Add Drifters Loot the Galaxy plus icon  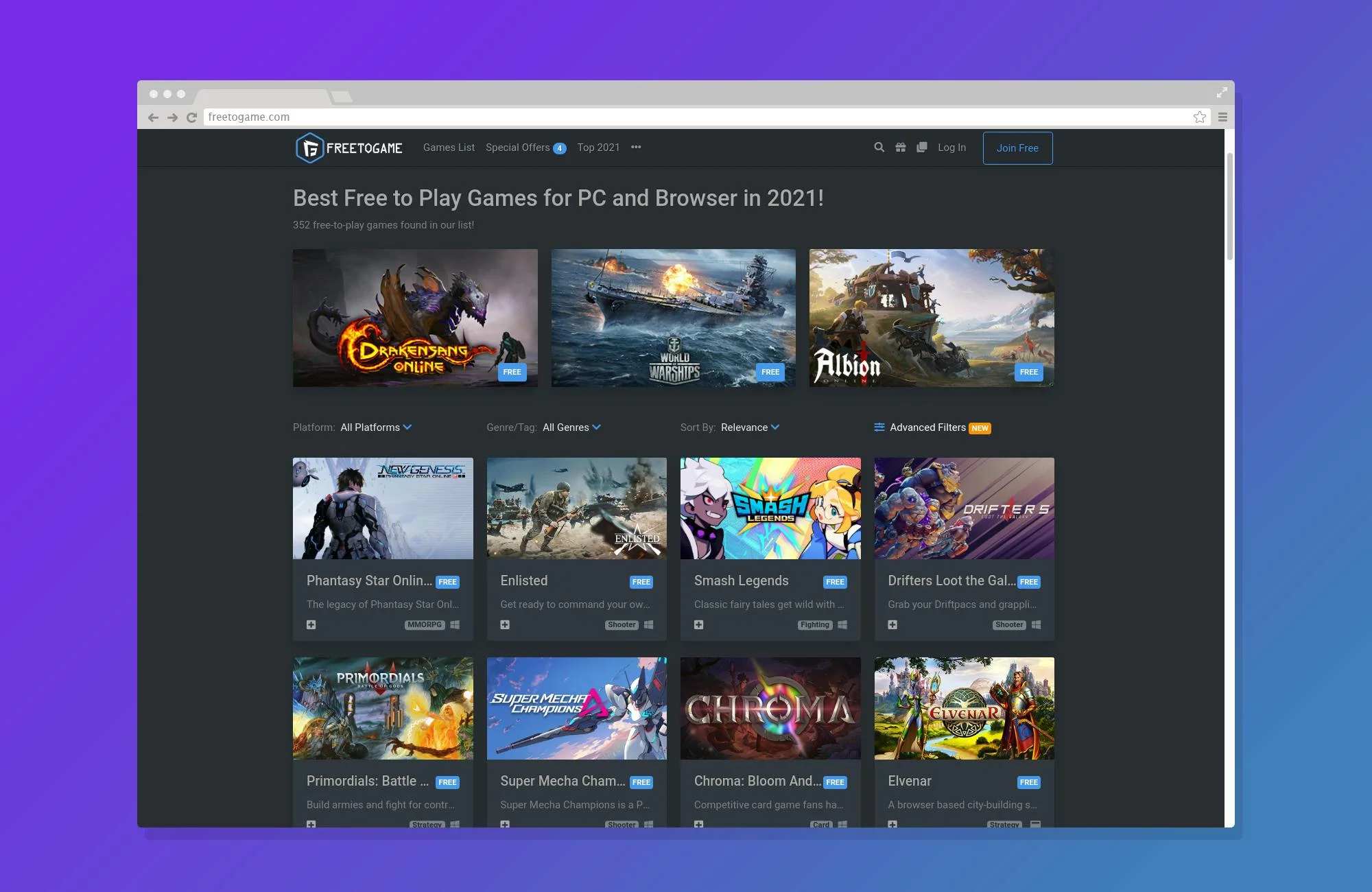click(892, 624)
